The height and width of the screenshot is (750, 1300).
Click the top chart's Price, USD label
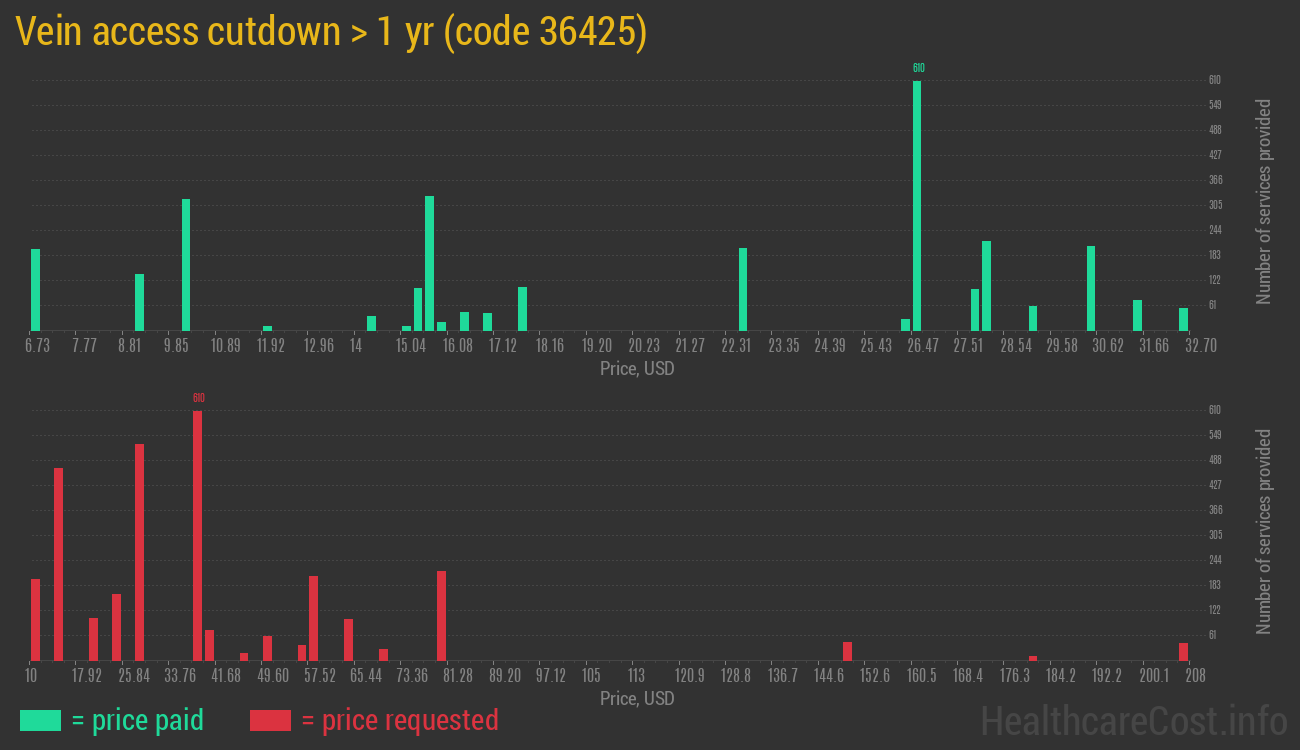637,369
